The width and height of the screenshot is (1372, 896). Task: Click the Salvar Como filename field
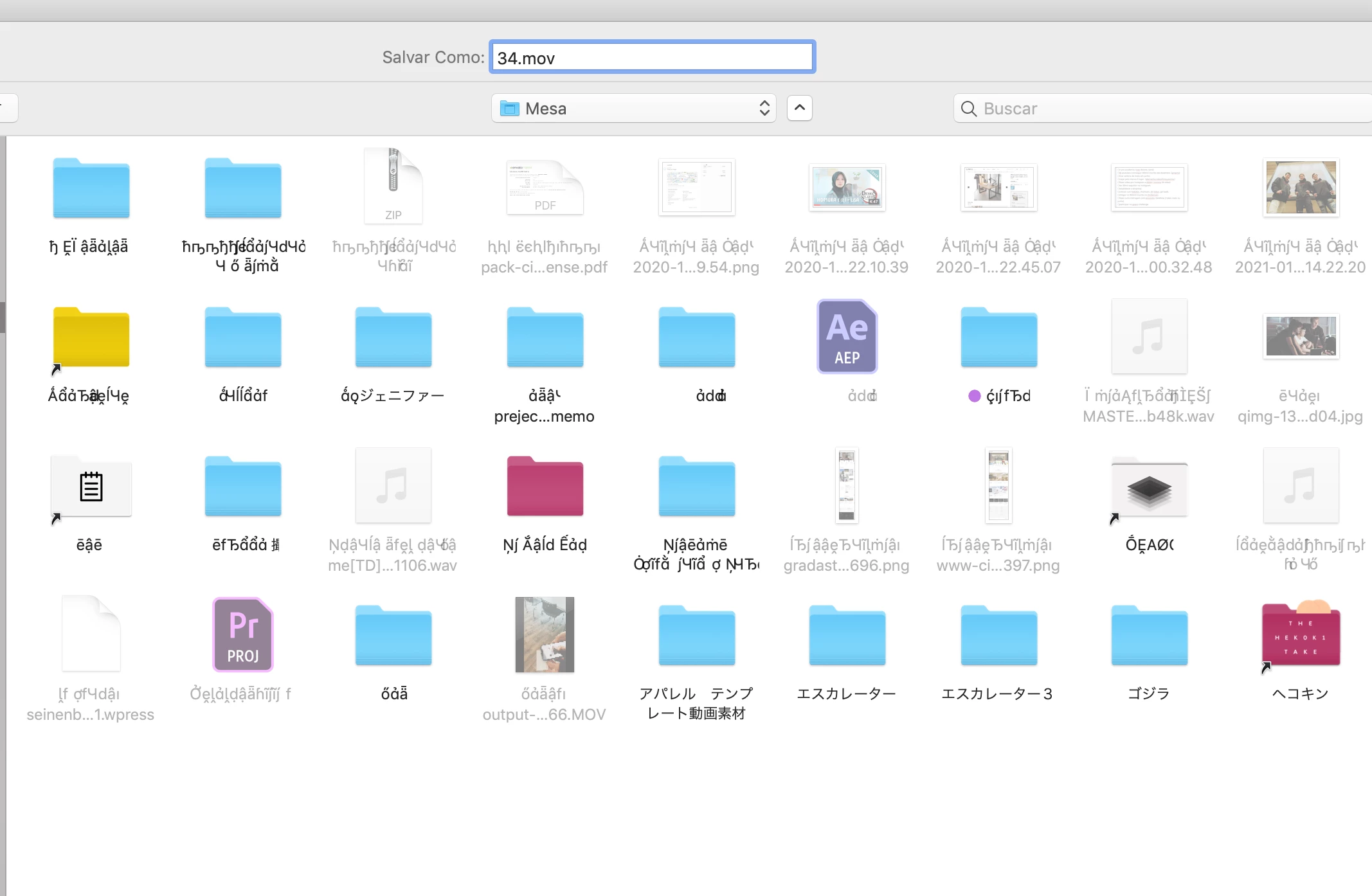652,58
